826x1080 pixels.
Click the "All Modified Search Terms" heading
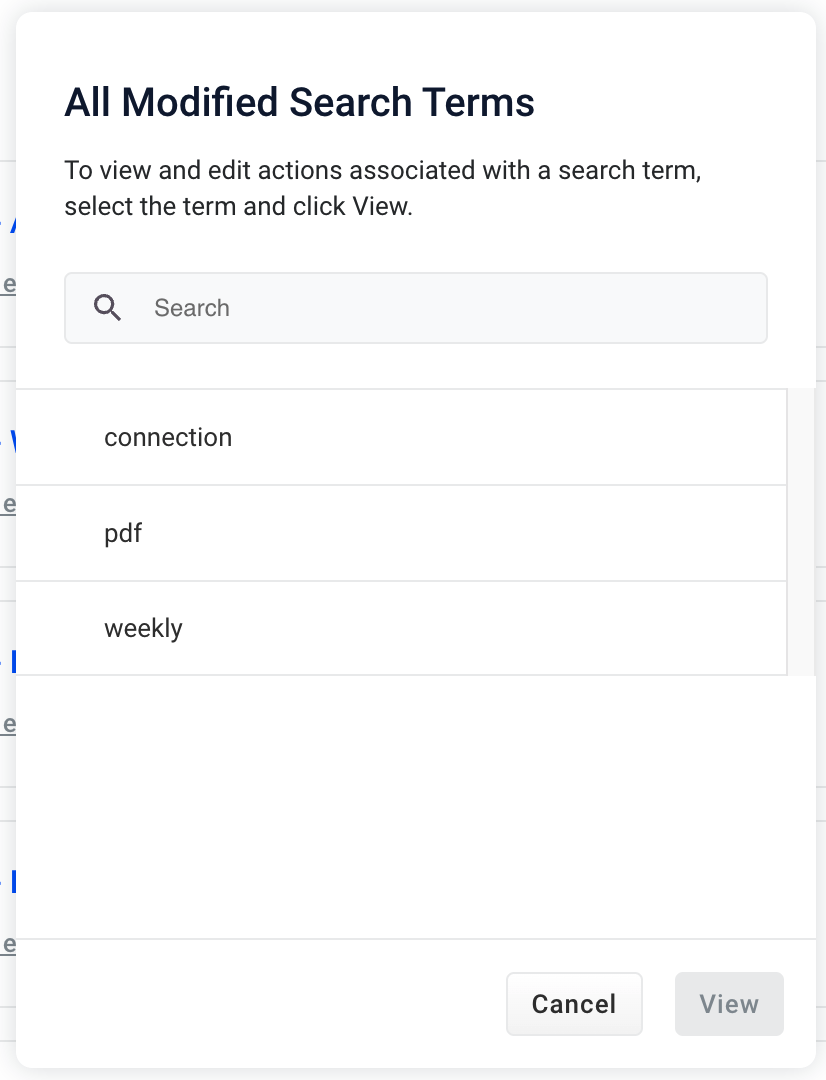pos(299,103)
